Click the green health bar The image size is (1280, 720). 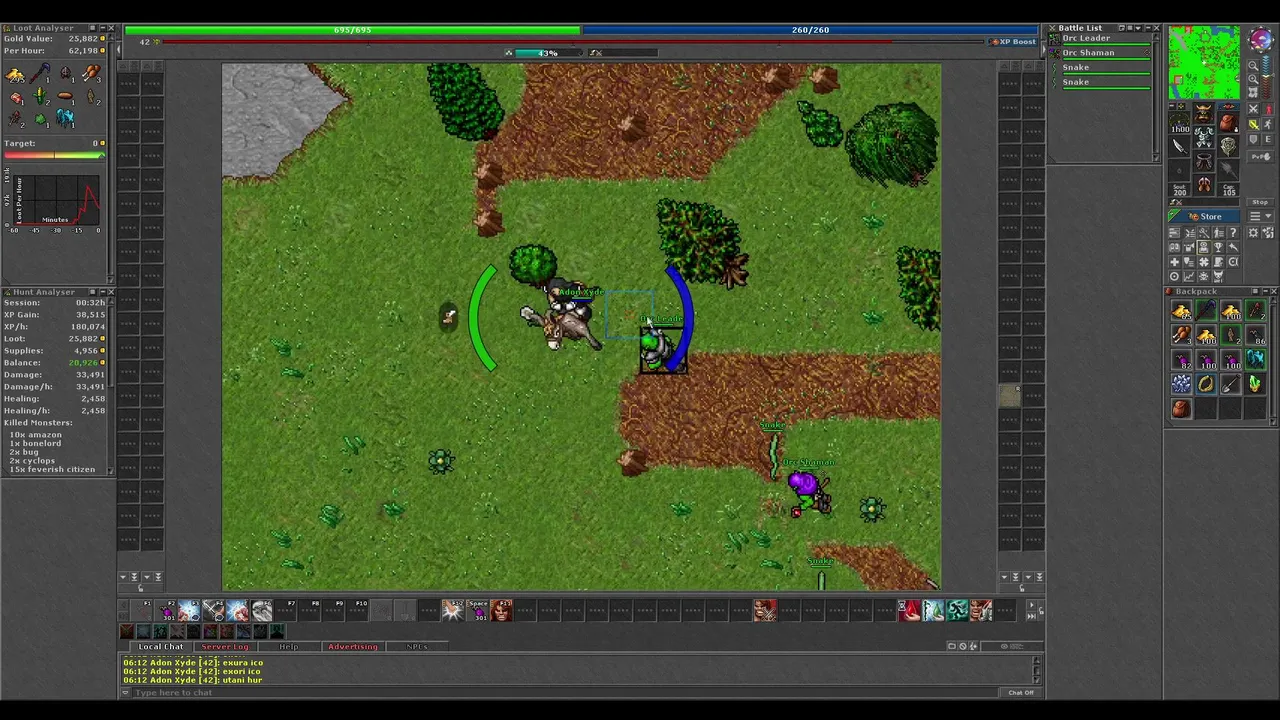352,30
